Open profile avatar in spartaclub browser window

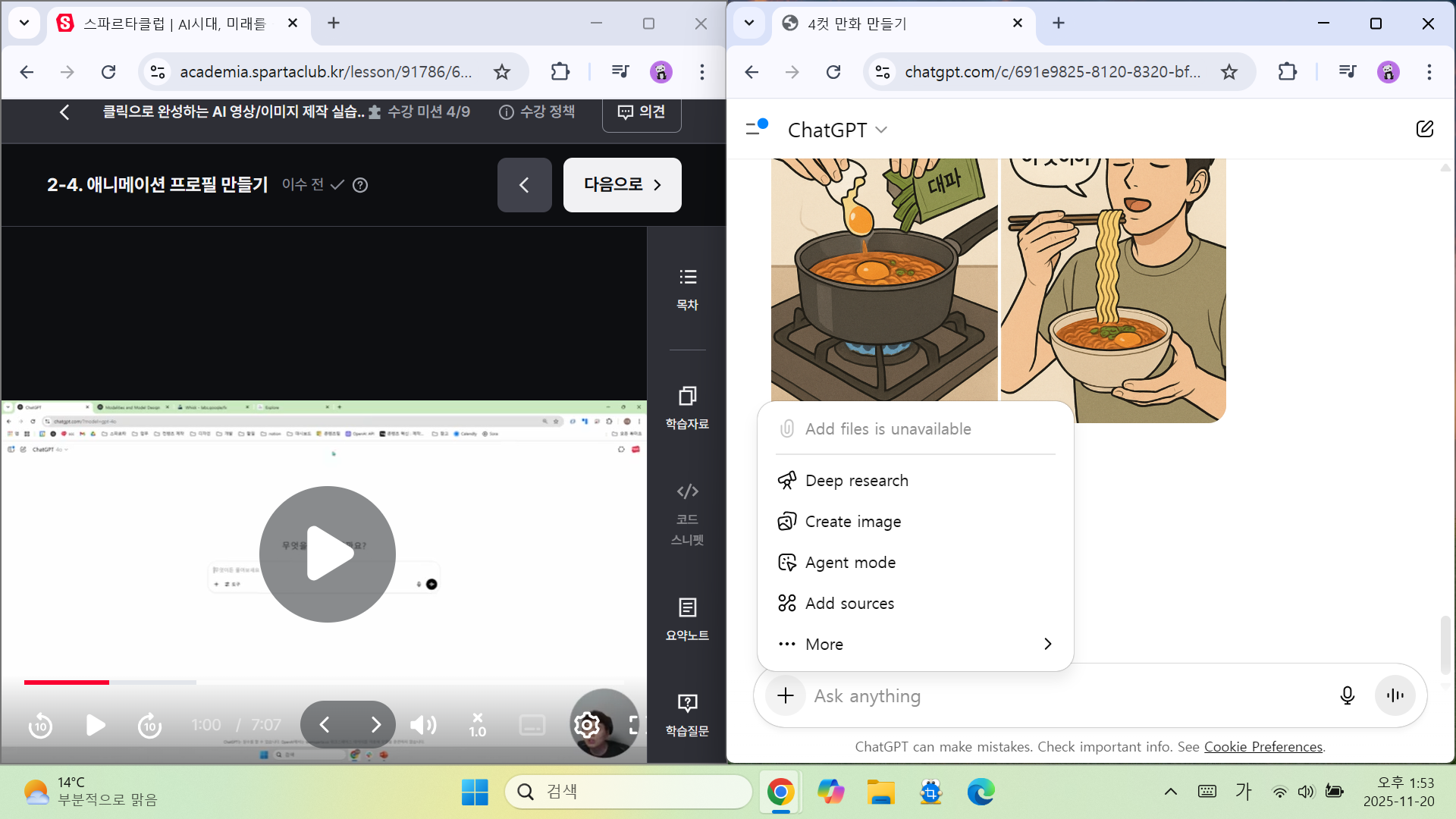tap(661, 72)
